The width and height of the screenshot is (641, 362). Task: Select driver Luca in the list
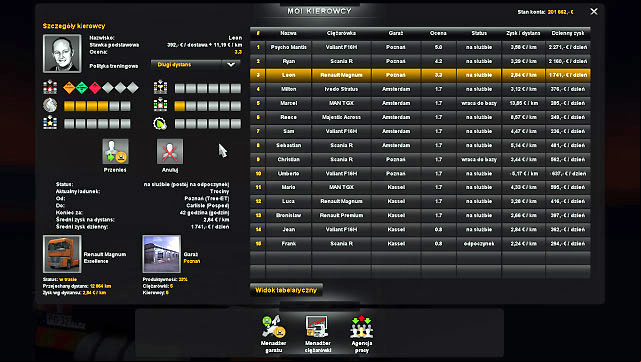click(420, 201)
